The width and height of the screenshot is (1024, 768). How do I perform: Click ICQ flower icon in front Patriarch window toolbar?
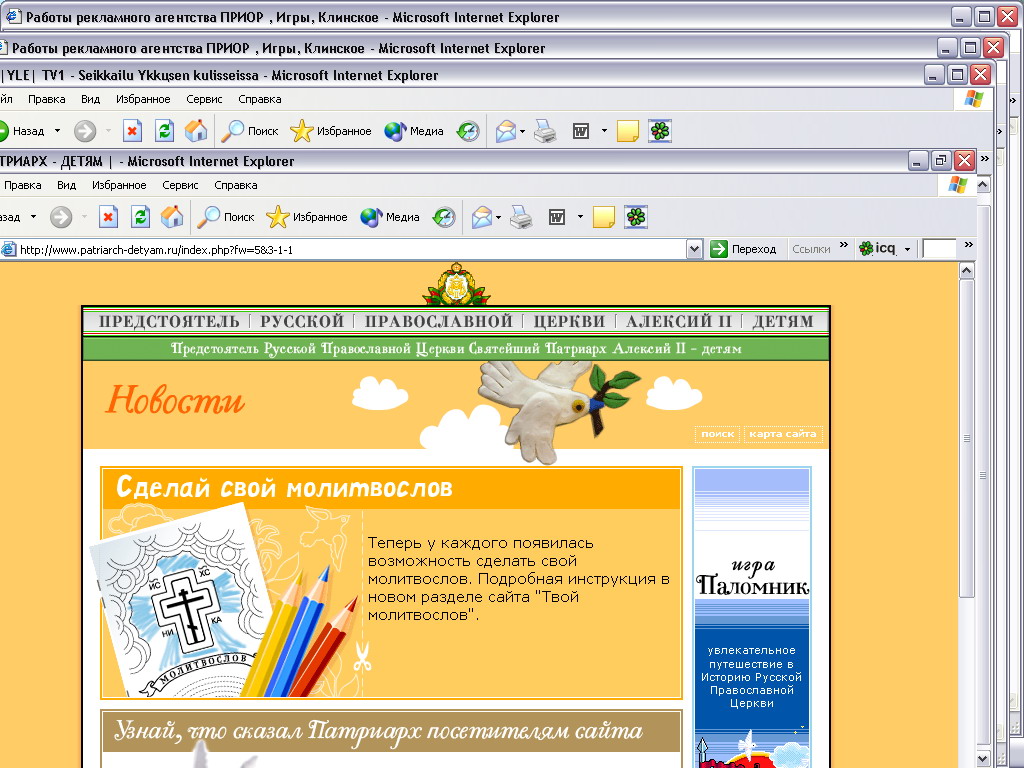click(x=636, y=217)
